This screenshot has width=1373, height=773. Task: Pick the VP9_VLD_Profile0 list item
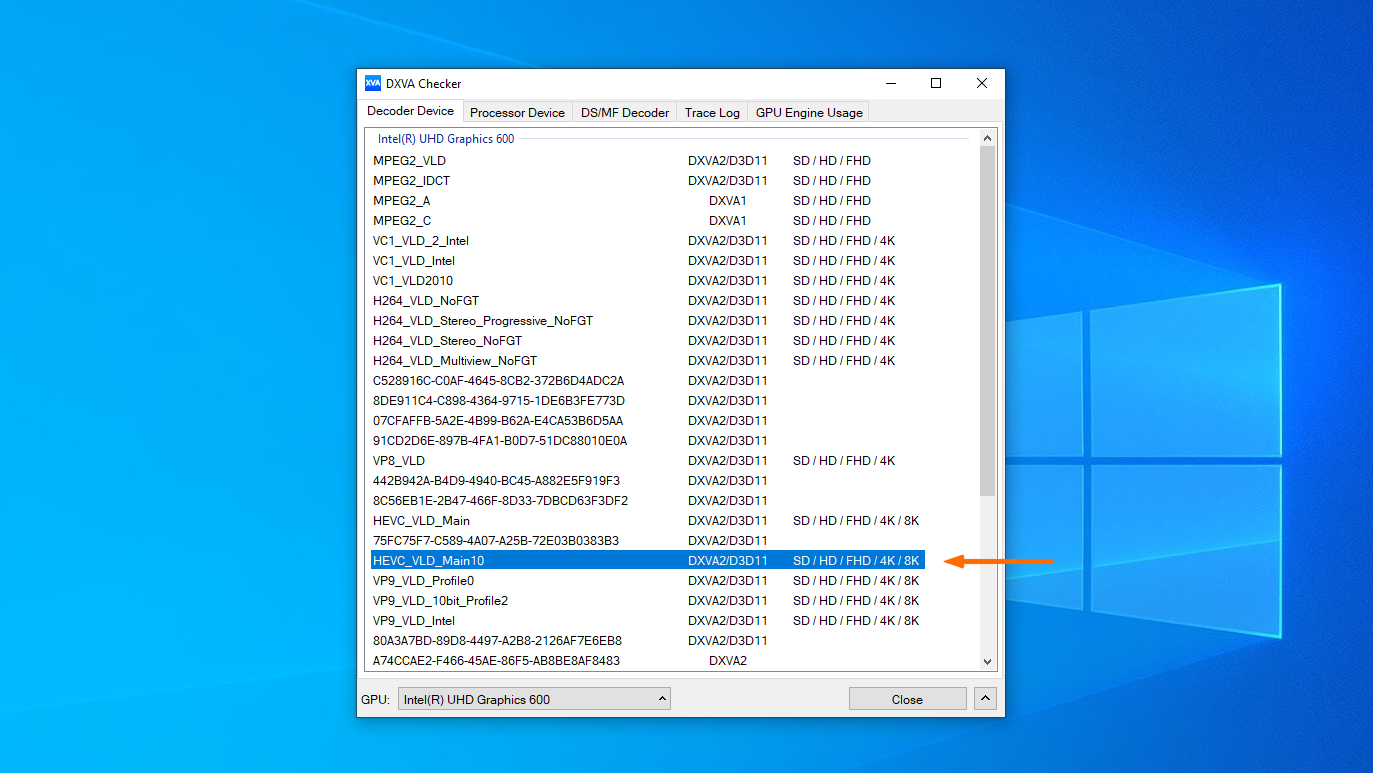click(x=423, y=581)
